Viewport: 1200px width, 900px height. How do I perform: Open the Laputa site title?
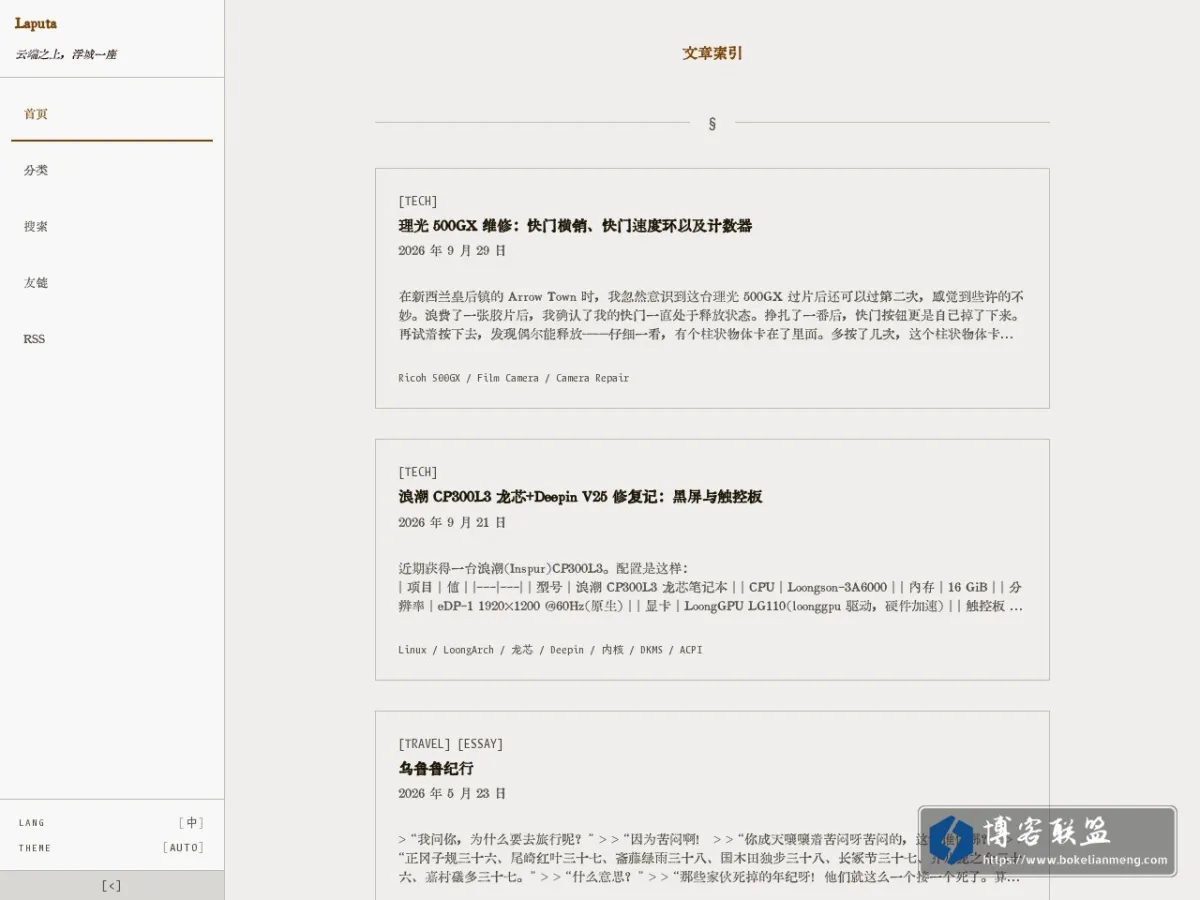(x=36, y=23)
